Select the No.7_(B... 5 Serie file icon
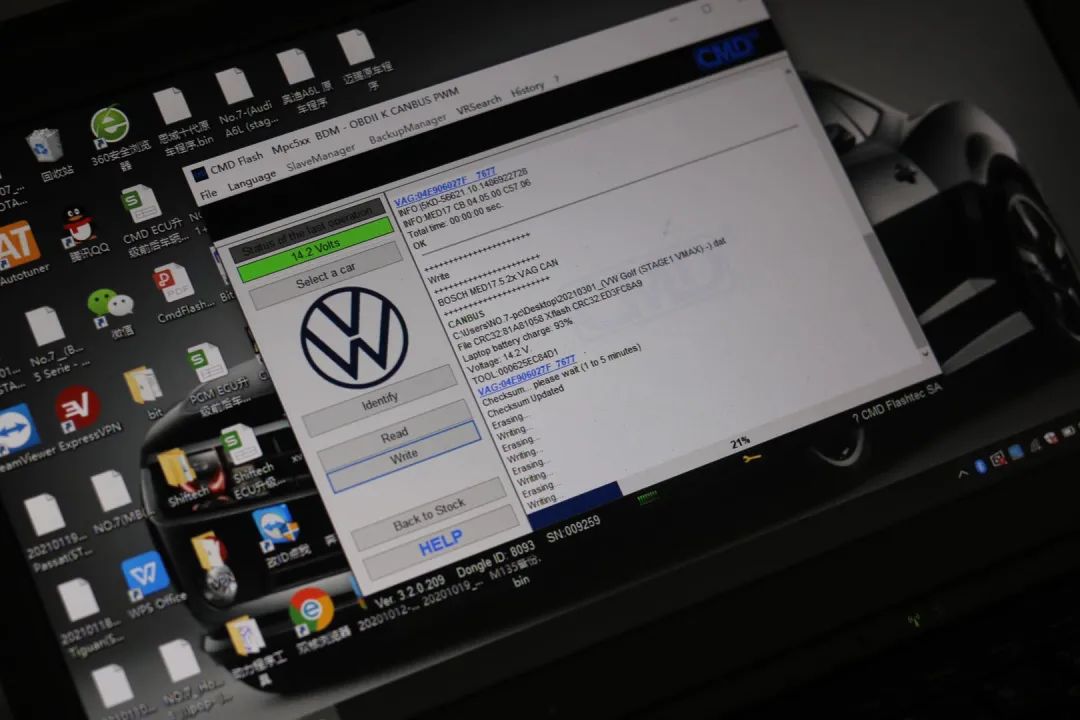This screenshot has width=1080, height=720. click(x=45, y=326)
